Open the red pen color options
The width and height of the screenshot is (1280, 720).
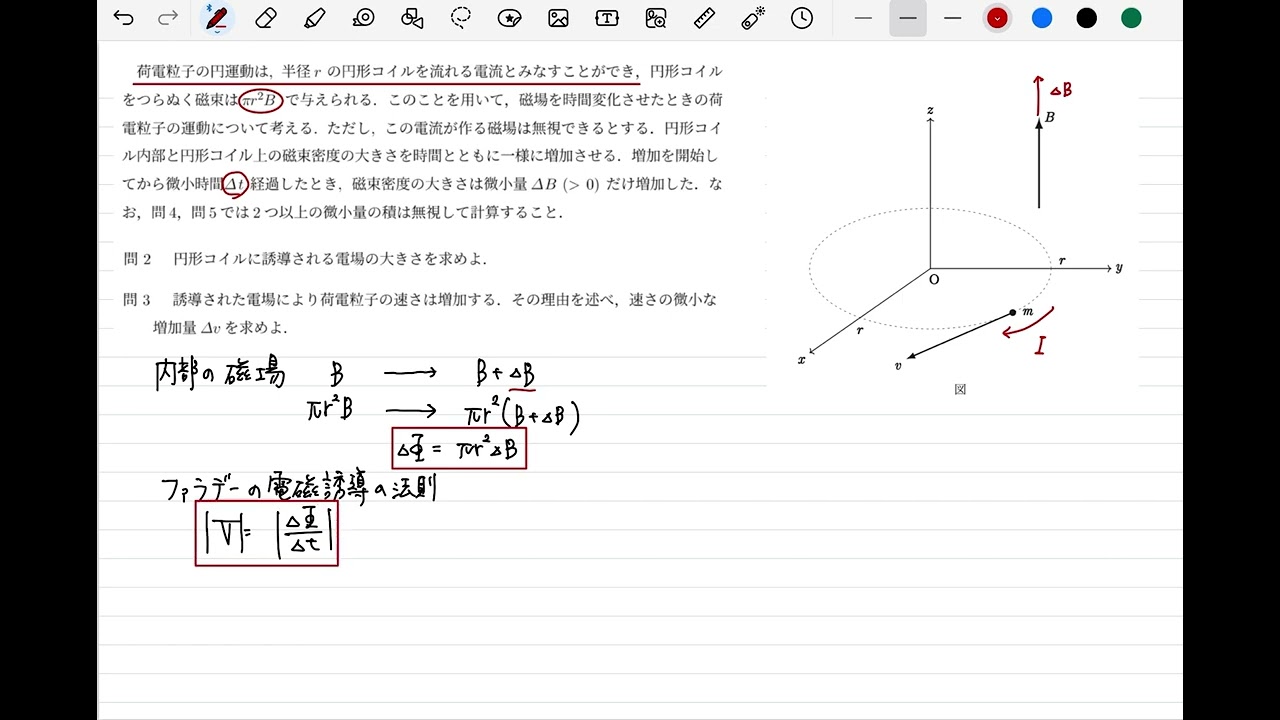coord(997,18)
